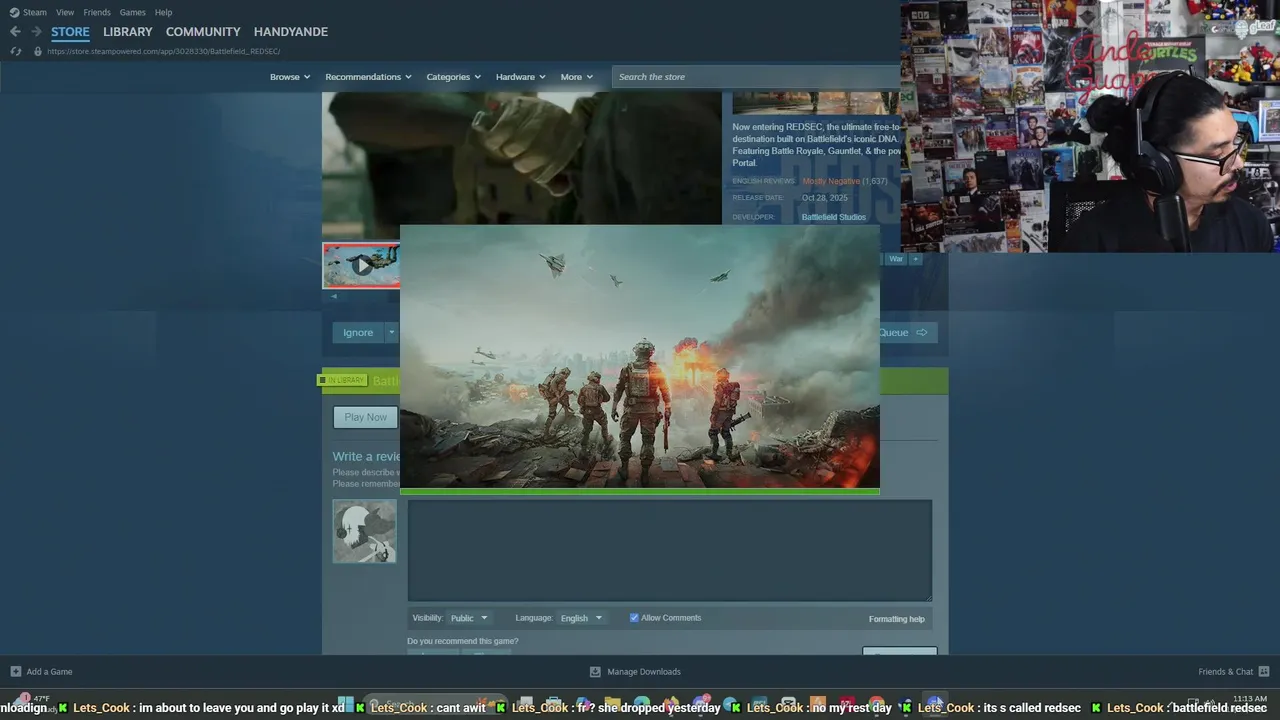
Task: Open the Friends menu
Action: 97,12
